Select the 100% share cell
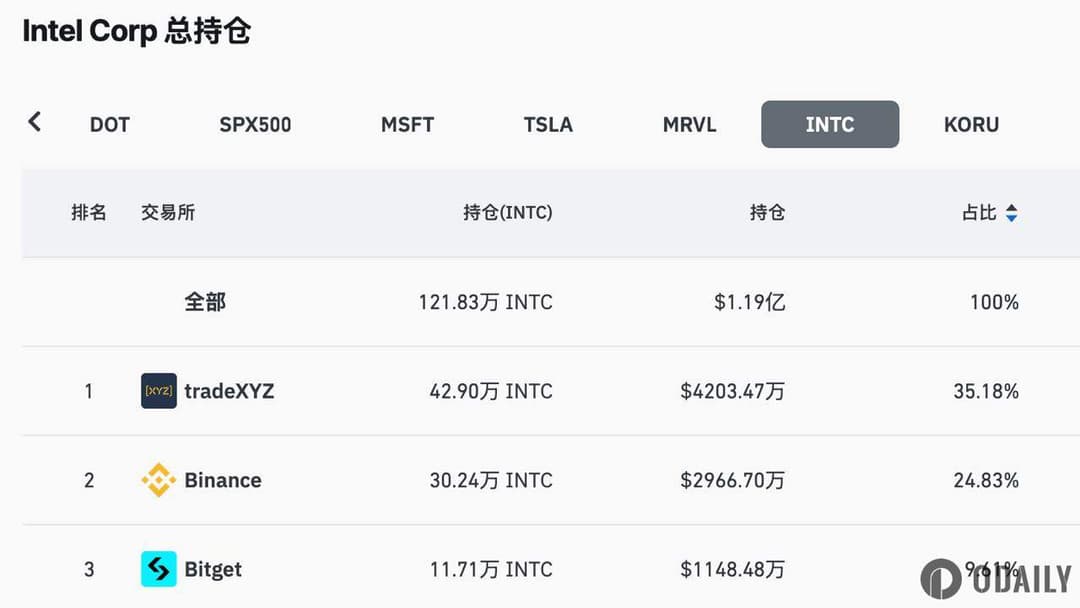The width and height of the screenshot is (1080, 608). (994, 302)
